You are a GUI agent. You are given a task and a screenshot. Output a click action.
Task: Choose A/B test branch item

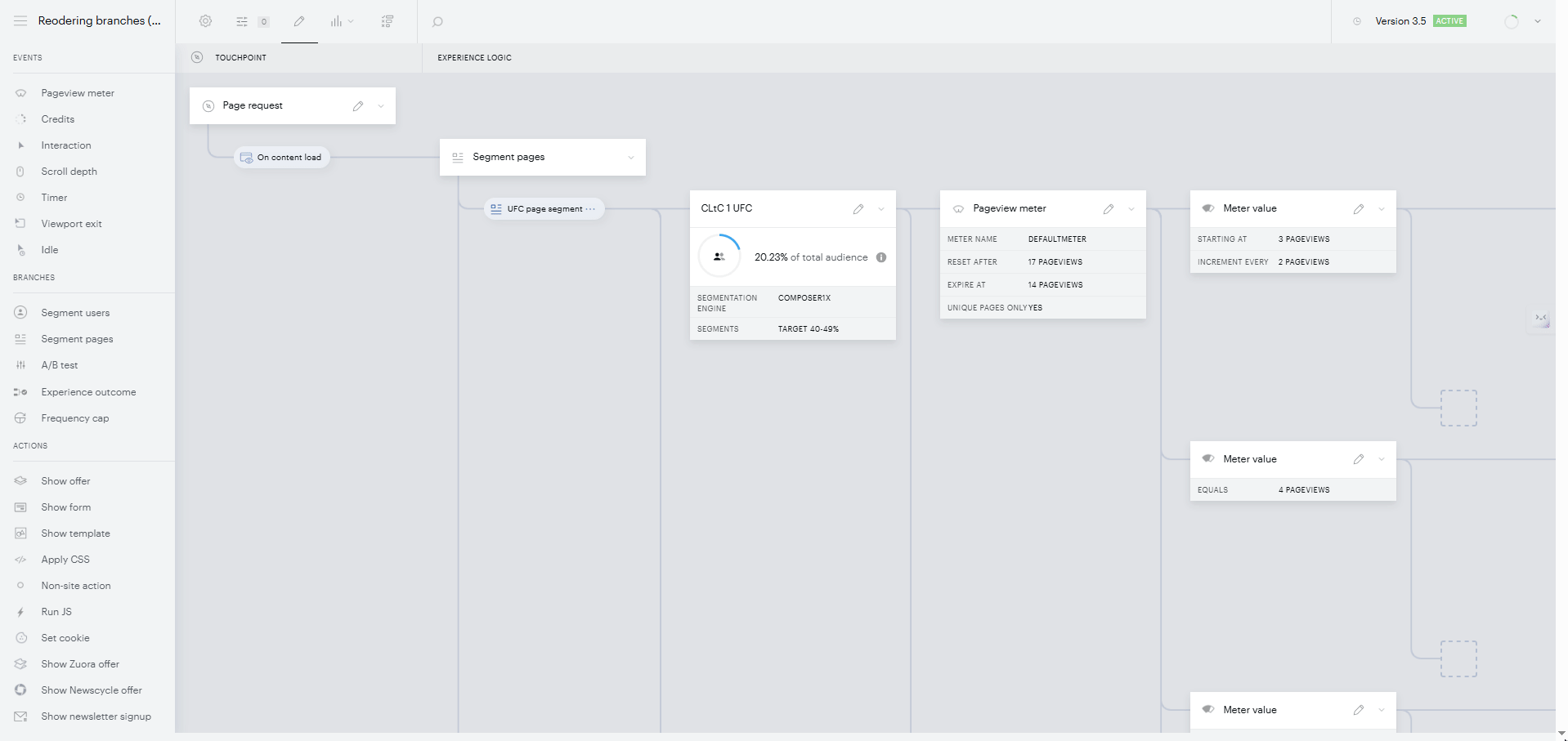[60, 365]
